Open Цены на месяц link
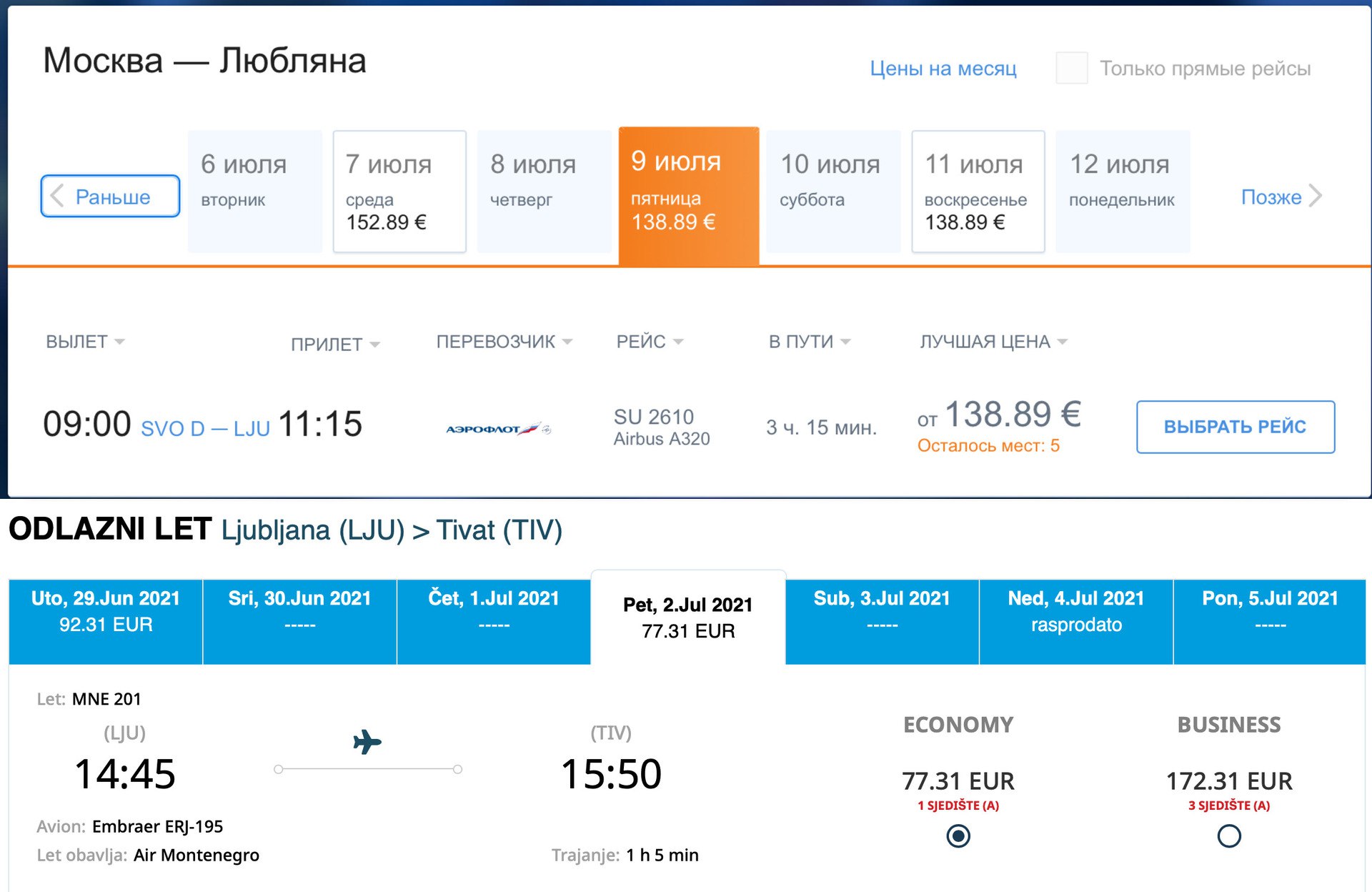Screen dimensions: 1372x892 (943, 69)
